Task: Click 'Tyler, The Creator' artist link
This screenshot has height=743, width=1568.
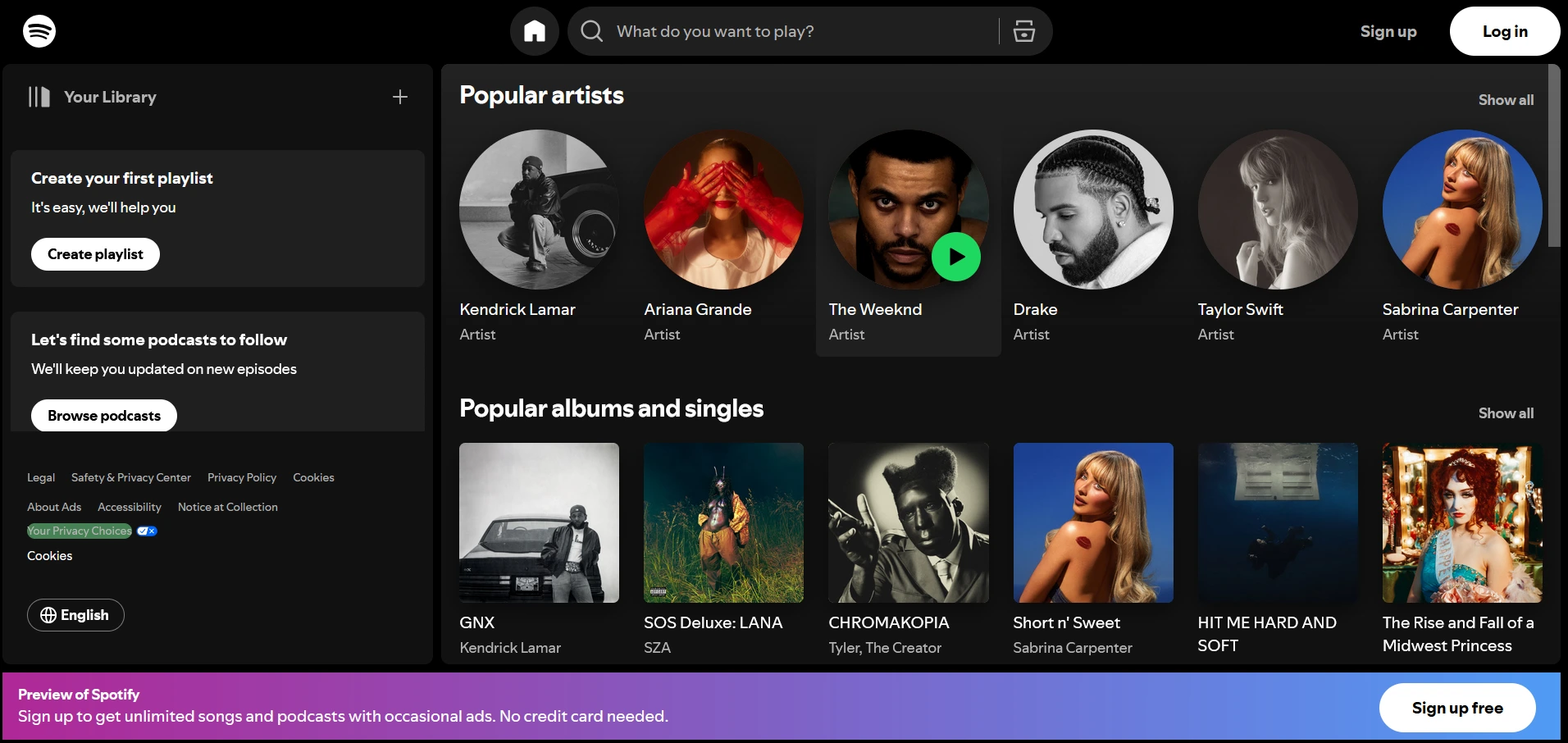Action: (x=885, y=648)
